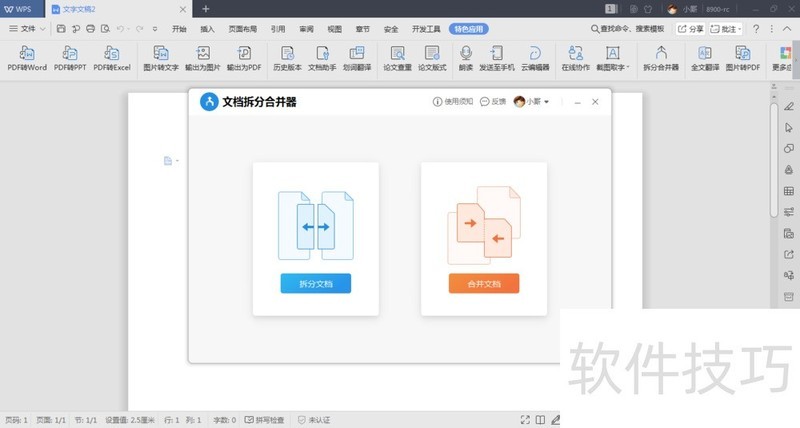Click the blue 拆分文档 button
Screen dimensions: 800x428
(316, 284)
